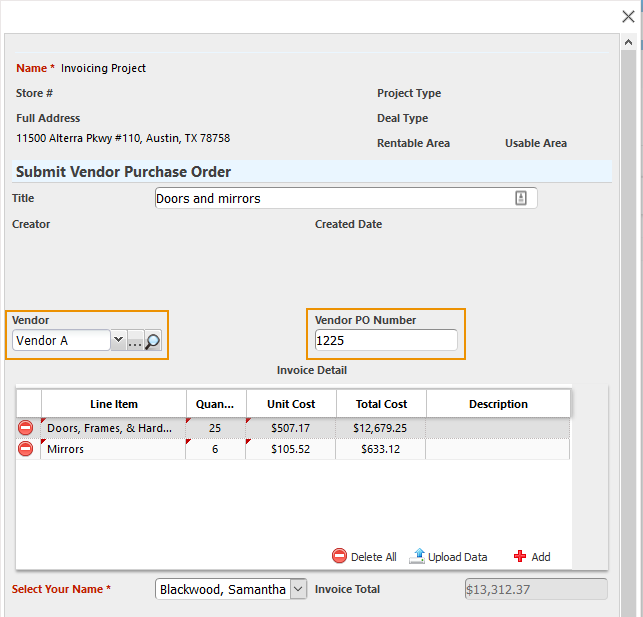Click the Unit Cost column header
Screen dimensions: 643x617
[x=291, y=404]
